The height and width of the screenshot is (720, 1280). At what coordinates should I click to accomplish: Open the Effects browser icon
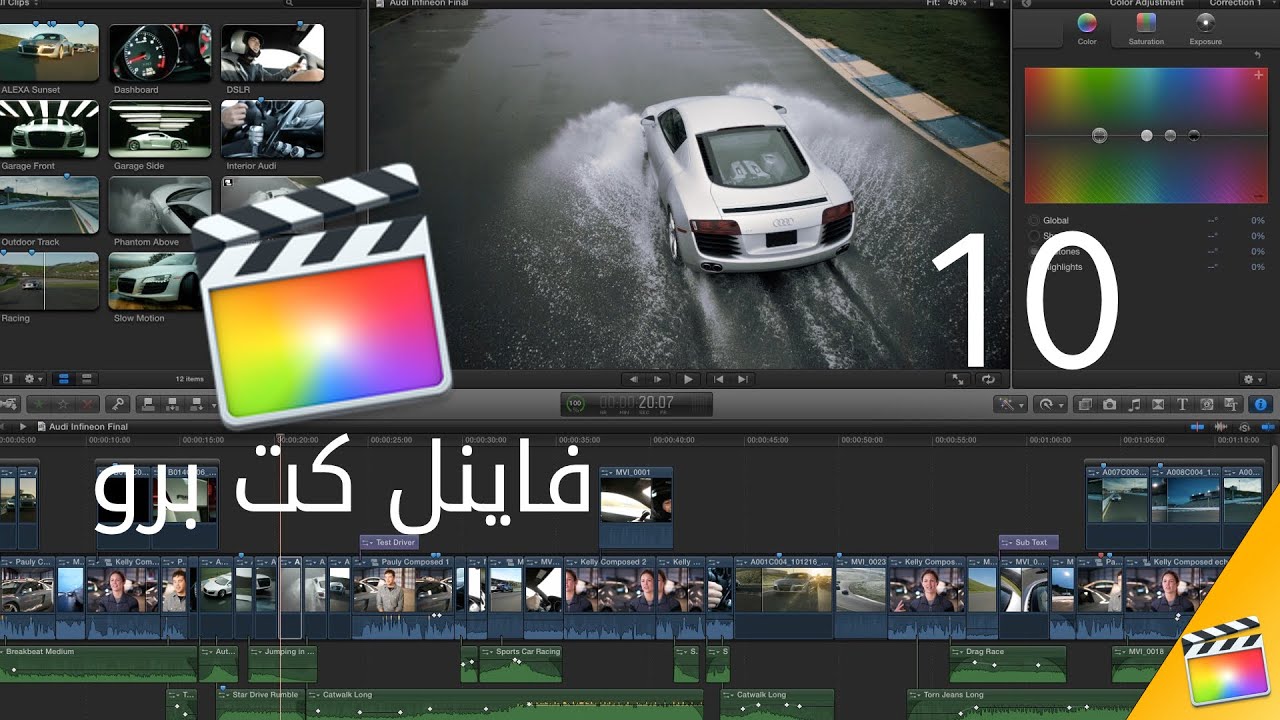point(1085,404)
